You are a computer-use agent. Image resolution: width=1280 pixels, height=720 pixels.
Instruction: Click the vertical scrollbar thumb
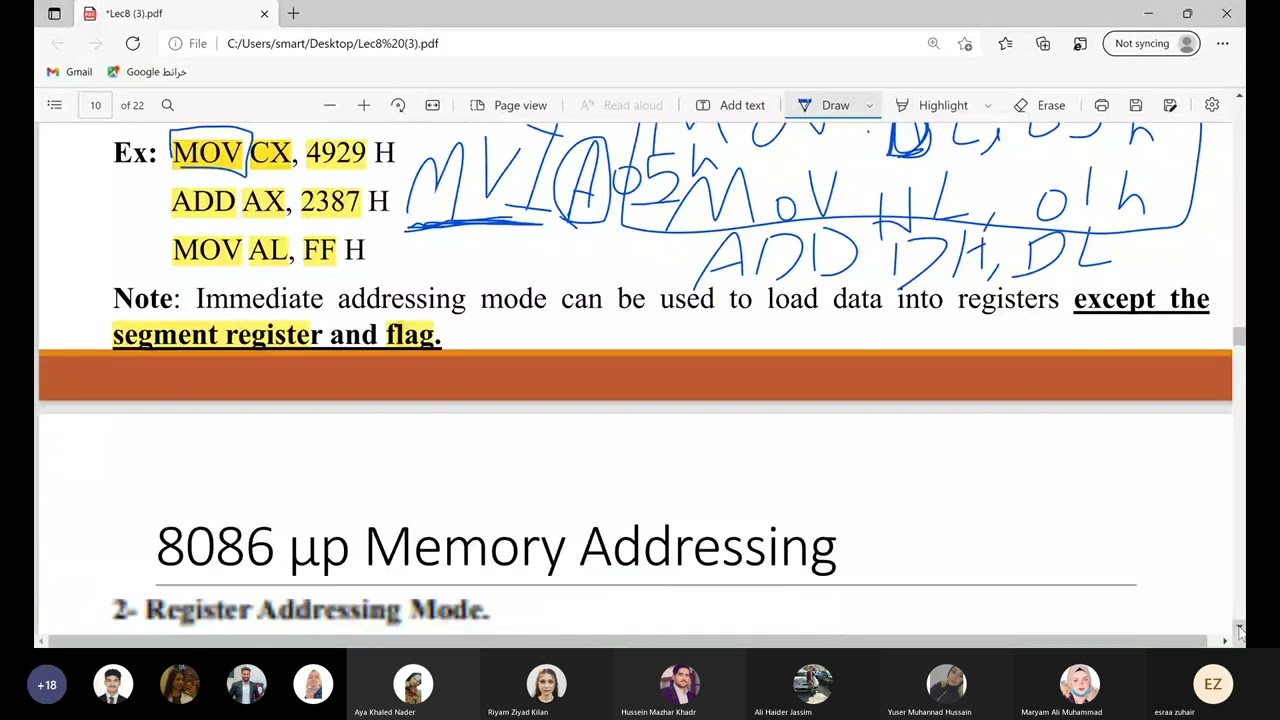[1240, 336]
